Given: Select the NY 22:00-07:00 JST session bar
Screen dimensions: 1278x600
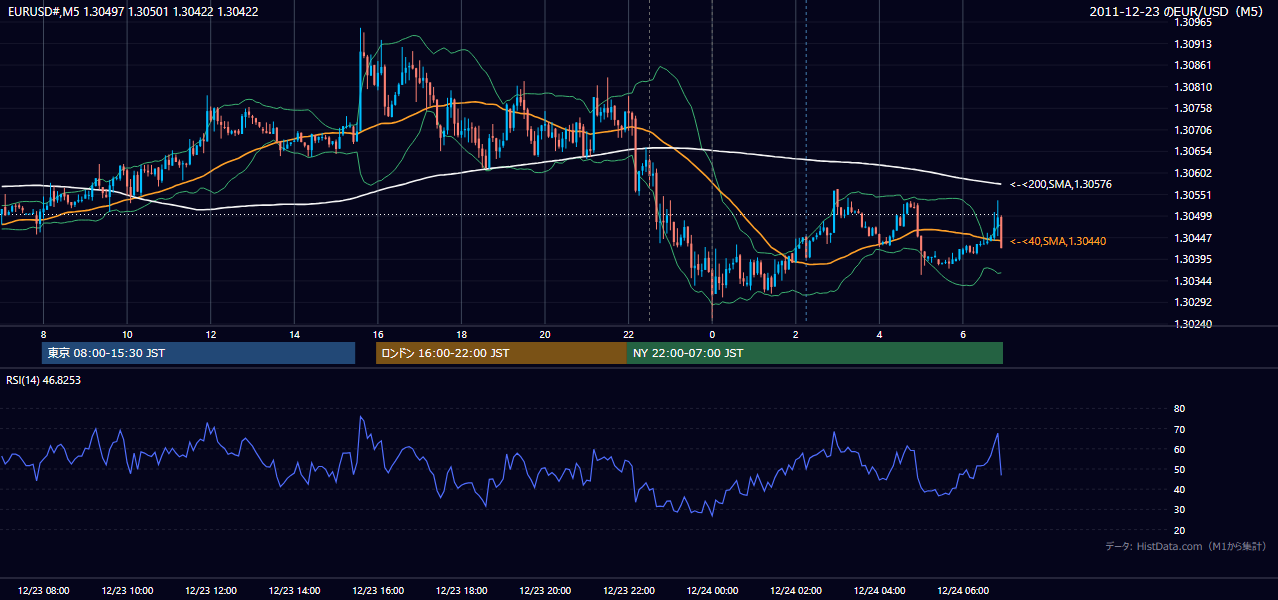Looking at the screenshot, I should click(815, 353).
